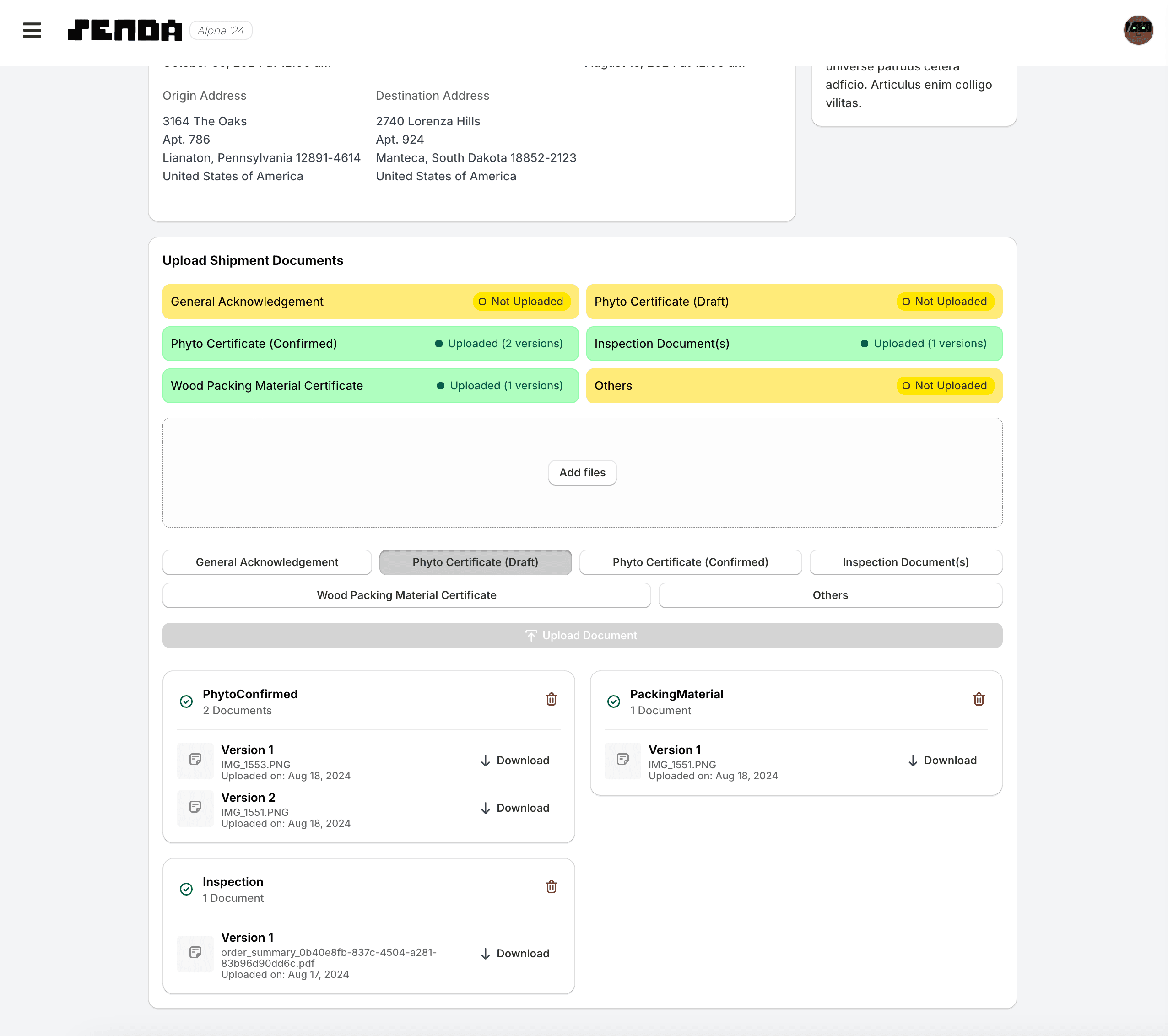Click 'Uploaded on: Aug 17, 2024' text

285,974
